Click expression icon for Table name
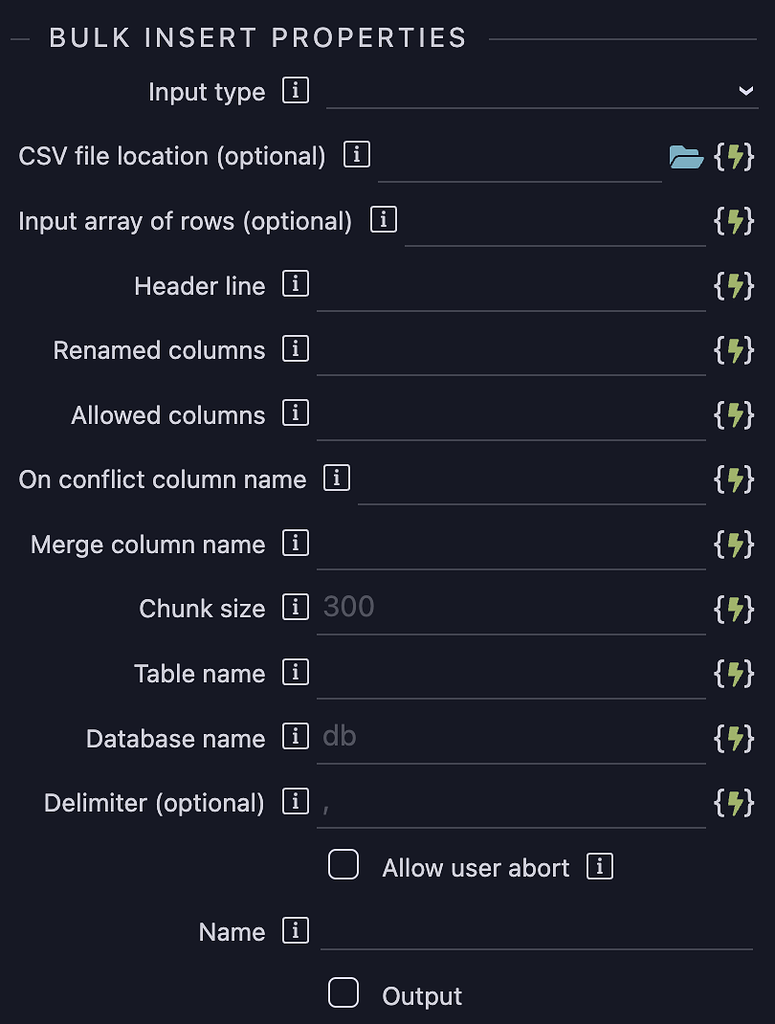This screenshot has width=775, height=1024. [x=734, y=674]
